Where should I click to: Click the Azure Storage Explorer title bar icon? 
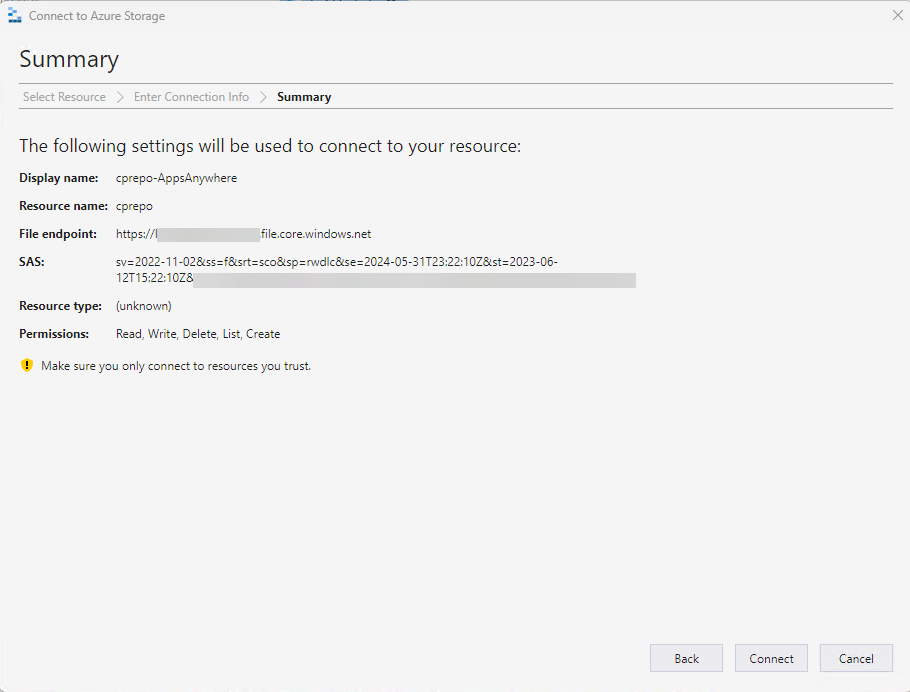(x=15, y=16)
